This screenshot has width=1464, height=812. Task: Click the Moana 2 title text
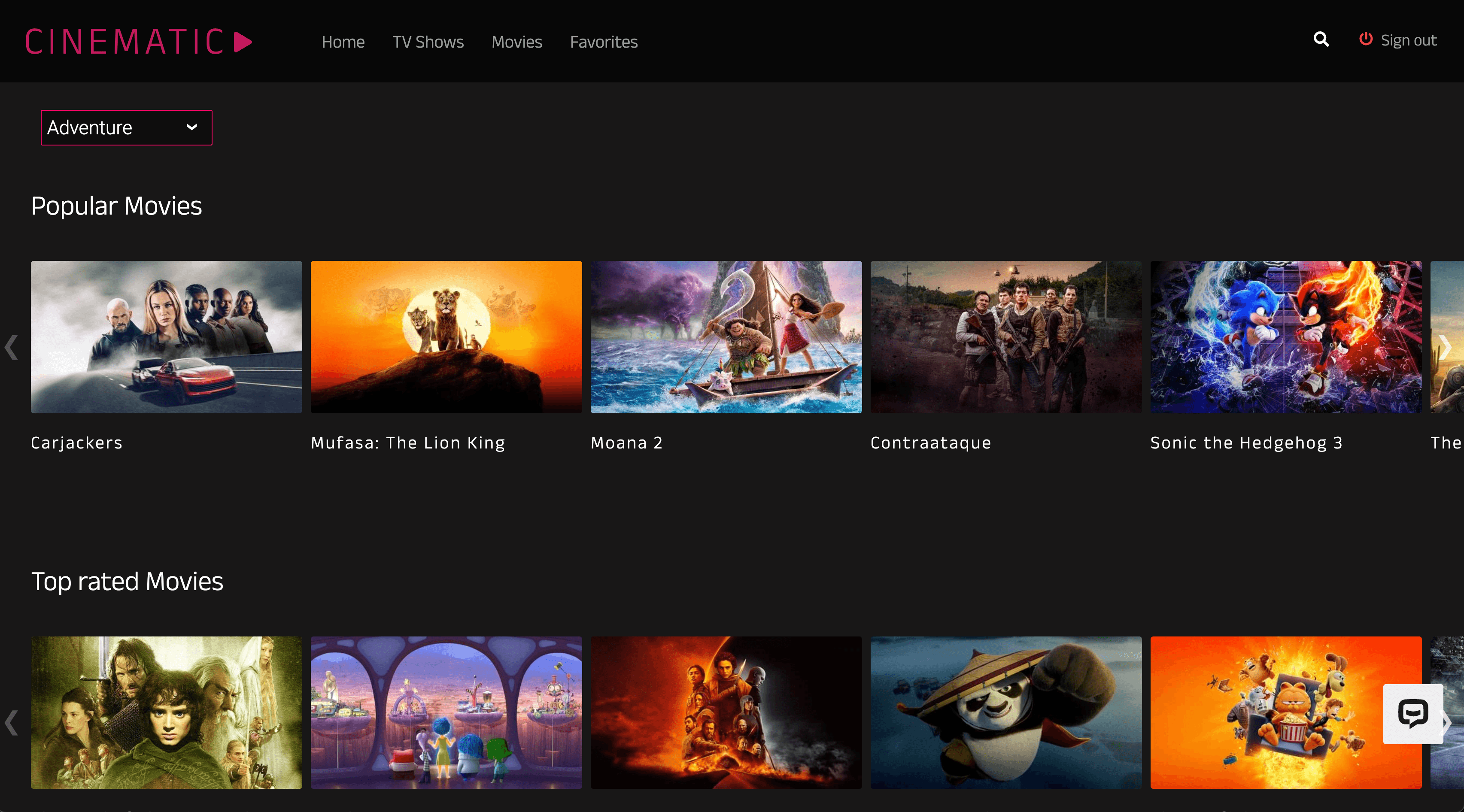627,442
